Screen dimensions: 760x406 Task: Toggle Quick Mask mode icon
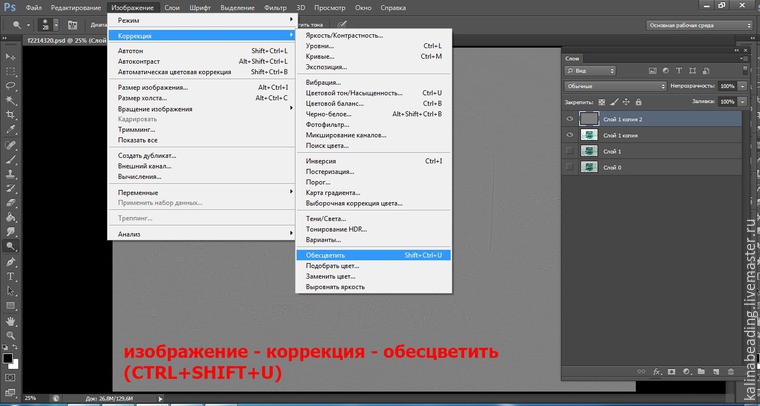10,377
